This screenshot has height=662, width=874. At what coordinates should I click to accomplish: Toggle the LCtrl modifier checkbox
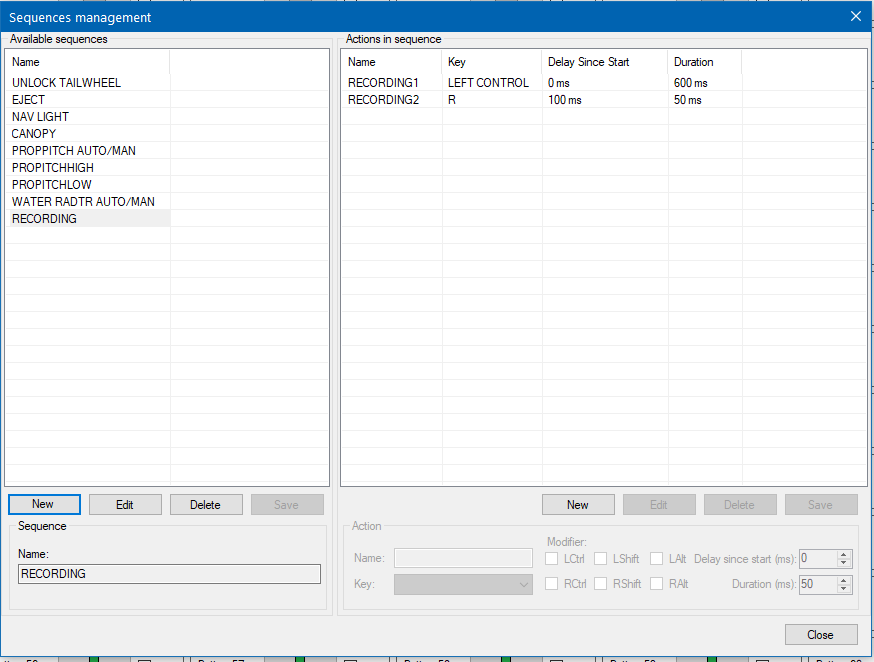552,559
